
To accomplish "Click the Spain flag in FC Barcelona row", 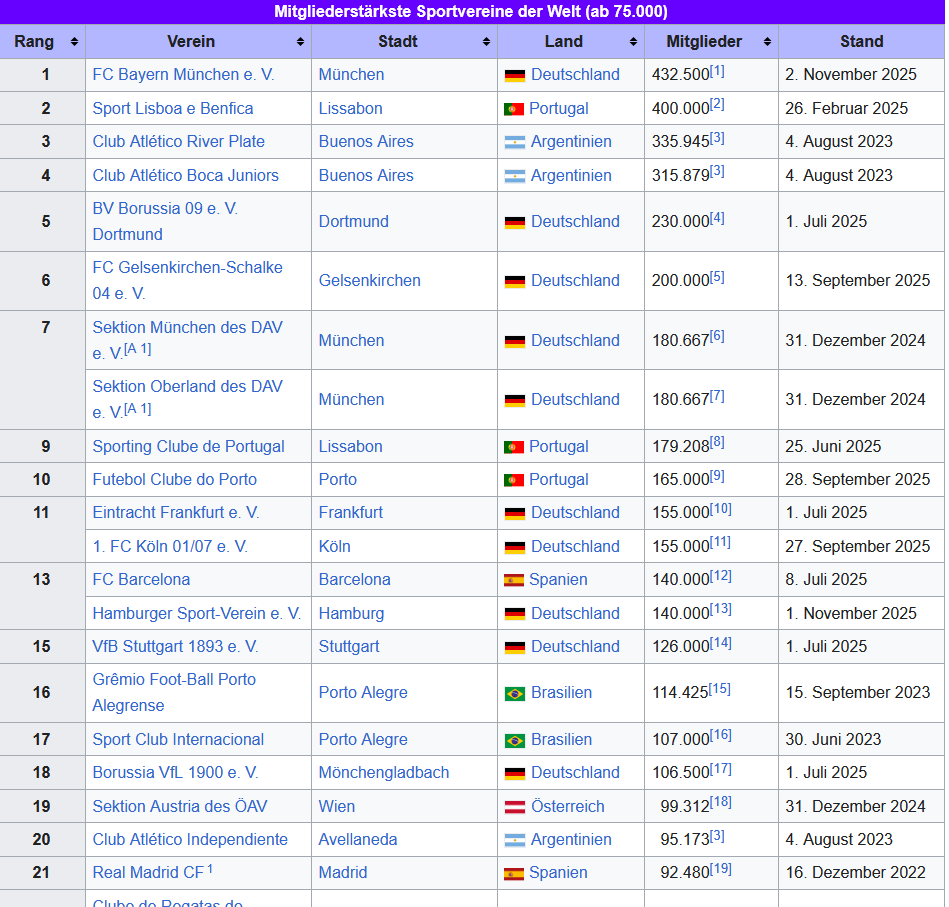I will (514, 581).
